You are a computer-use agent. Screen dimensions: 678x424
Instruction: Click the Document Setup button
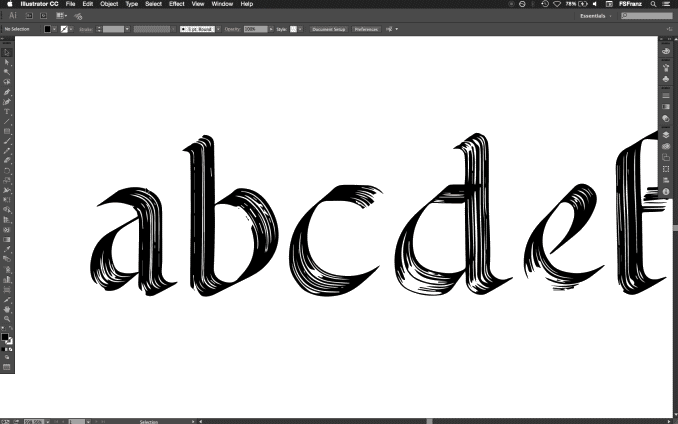pos(329,29)
